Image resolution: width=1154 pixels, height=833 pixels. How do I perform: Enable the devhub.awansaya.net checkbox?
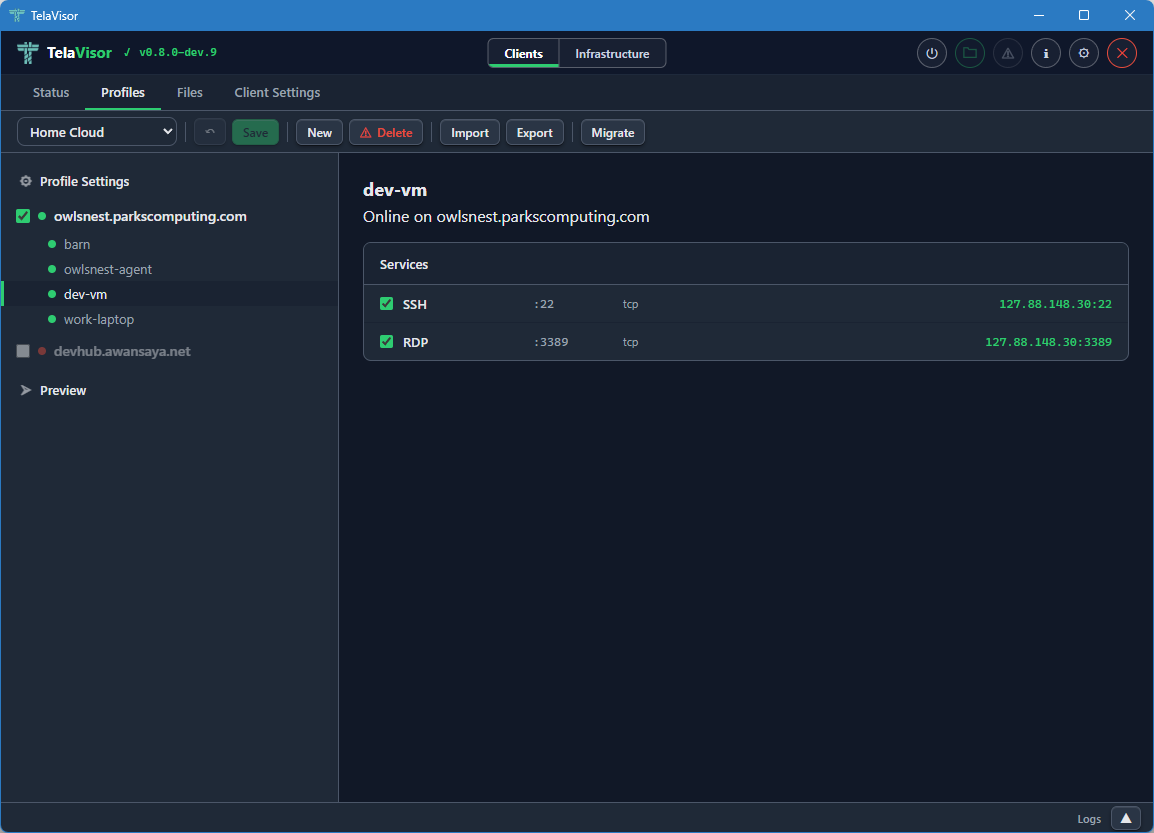[x=22, y=351]
